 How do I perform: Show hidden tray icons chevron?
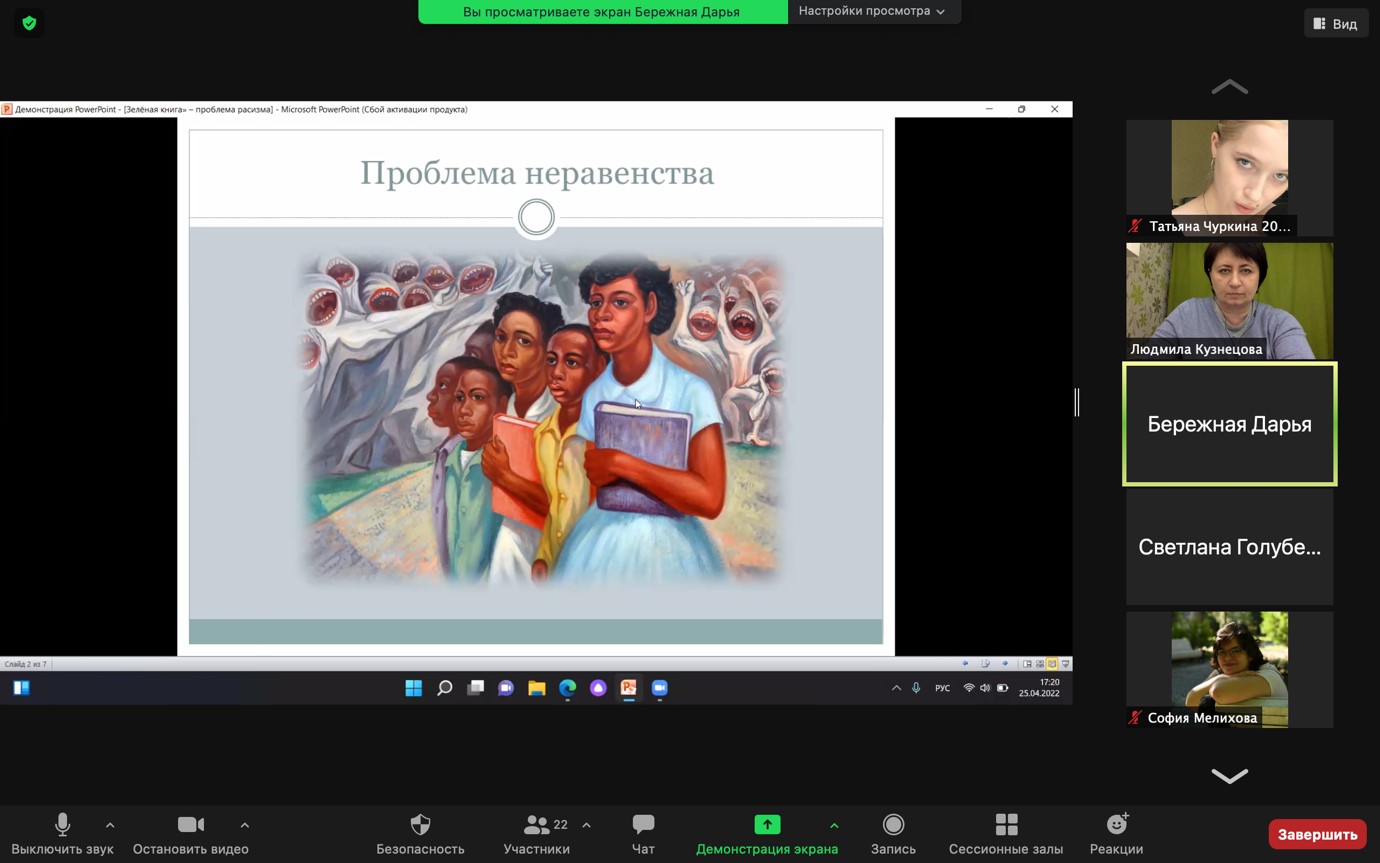896,688
